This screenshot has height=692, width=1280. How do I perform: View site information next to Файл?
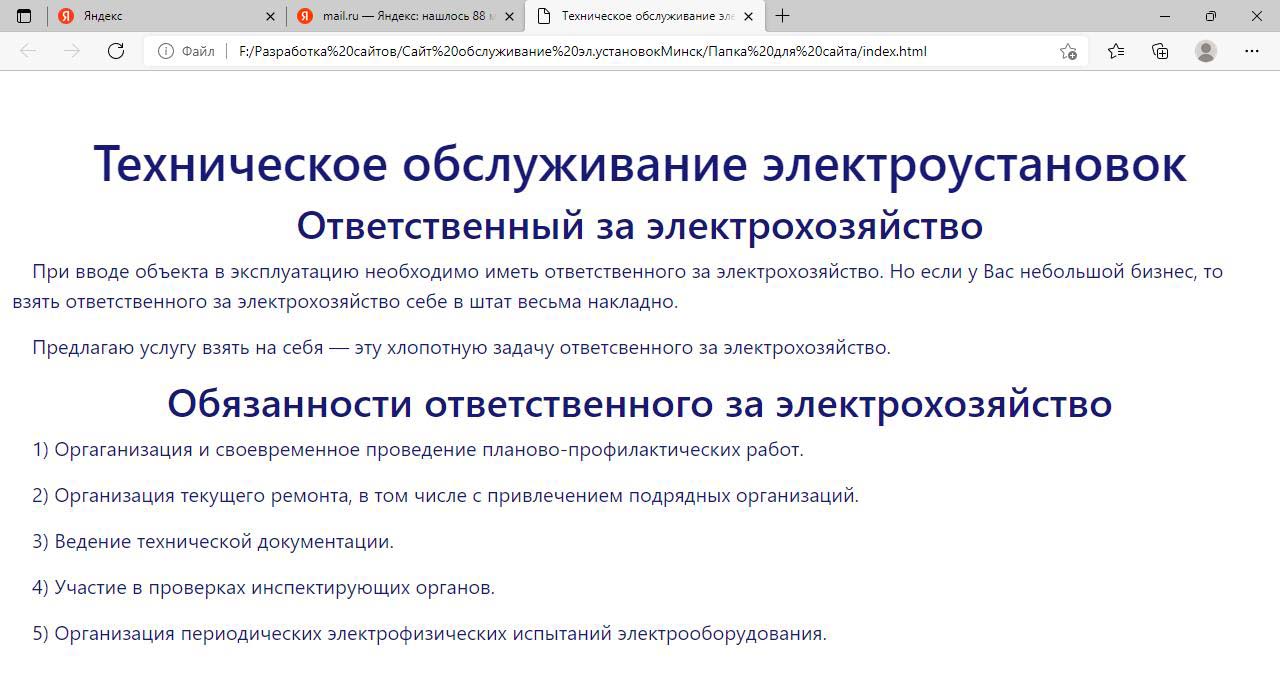click(x=166, y=51)
